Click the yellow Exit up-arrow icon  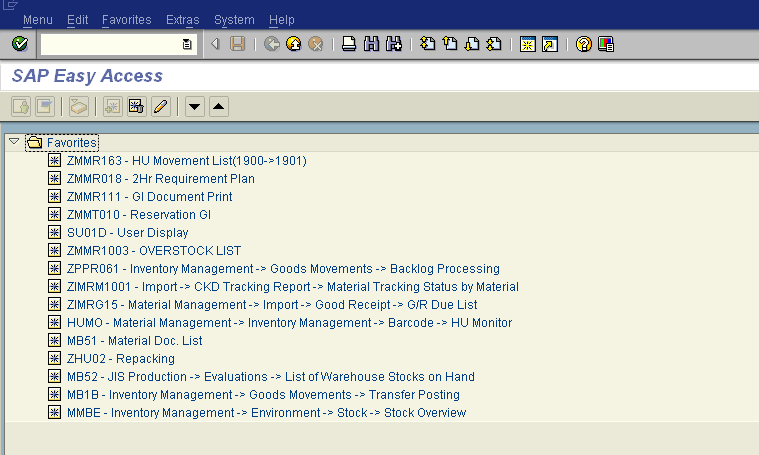(x=294, y=44)
